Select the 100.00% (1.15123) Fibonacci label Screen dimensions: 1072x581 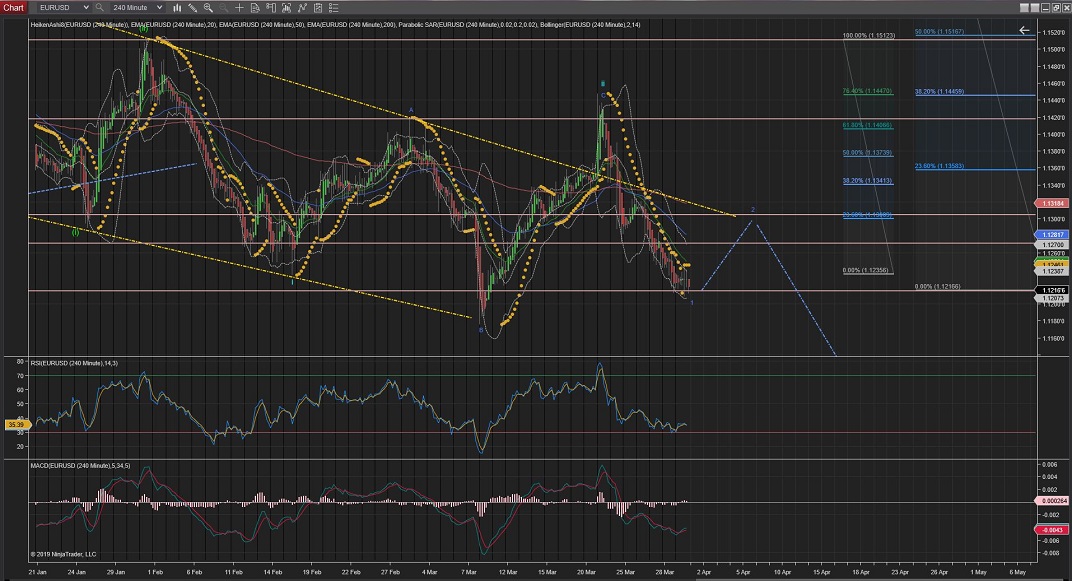(868, 36)
